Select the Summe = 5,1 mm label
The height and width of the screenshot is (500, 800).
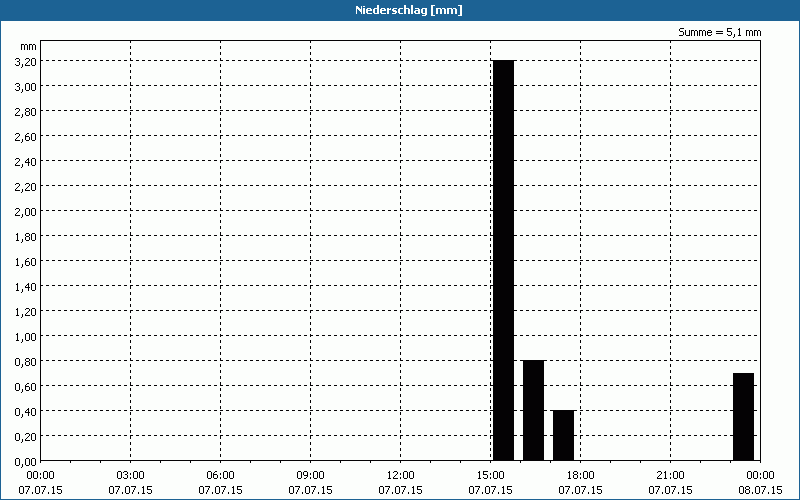point(719,32)
